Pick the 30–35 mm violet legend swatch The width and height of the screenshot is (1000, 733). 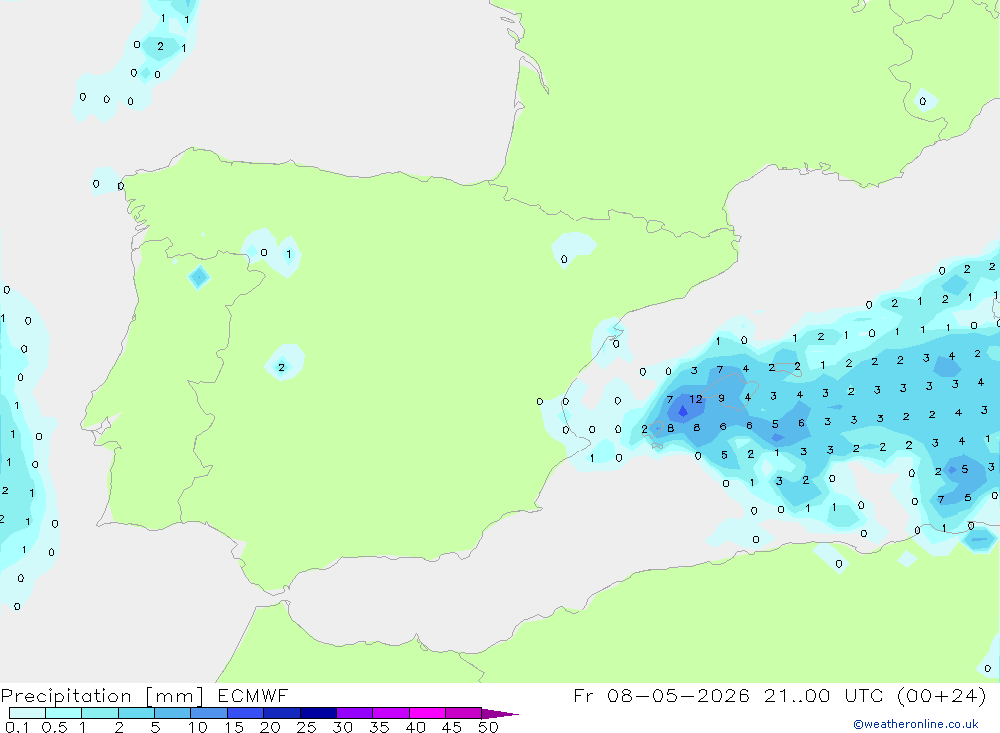355,713
